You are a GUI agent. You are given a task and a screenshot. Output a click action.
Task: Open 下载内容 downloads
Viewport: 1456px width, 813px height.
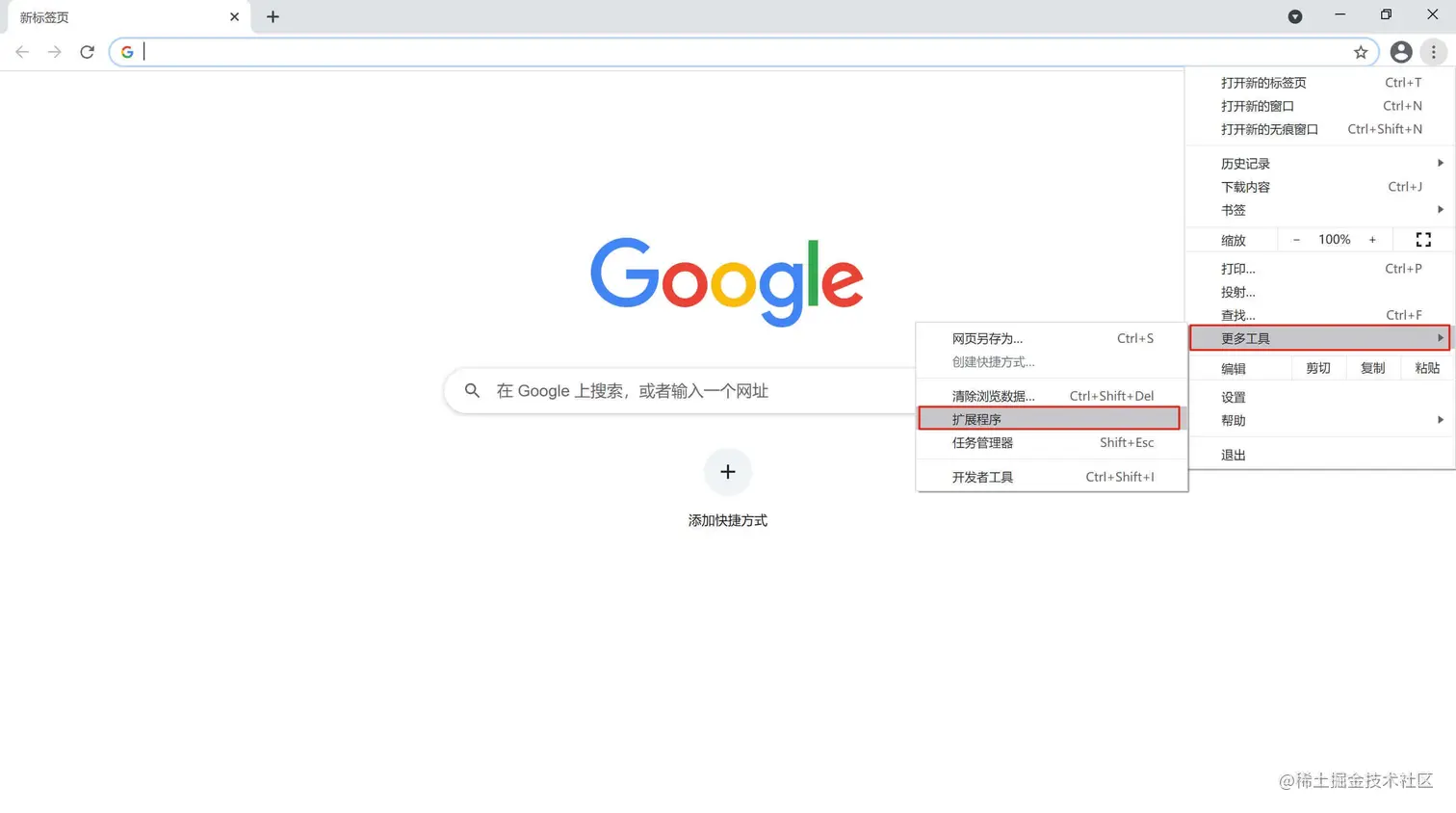point(1320,187)
